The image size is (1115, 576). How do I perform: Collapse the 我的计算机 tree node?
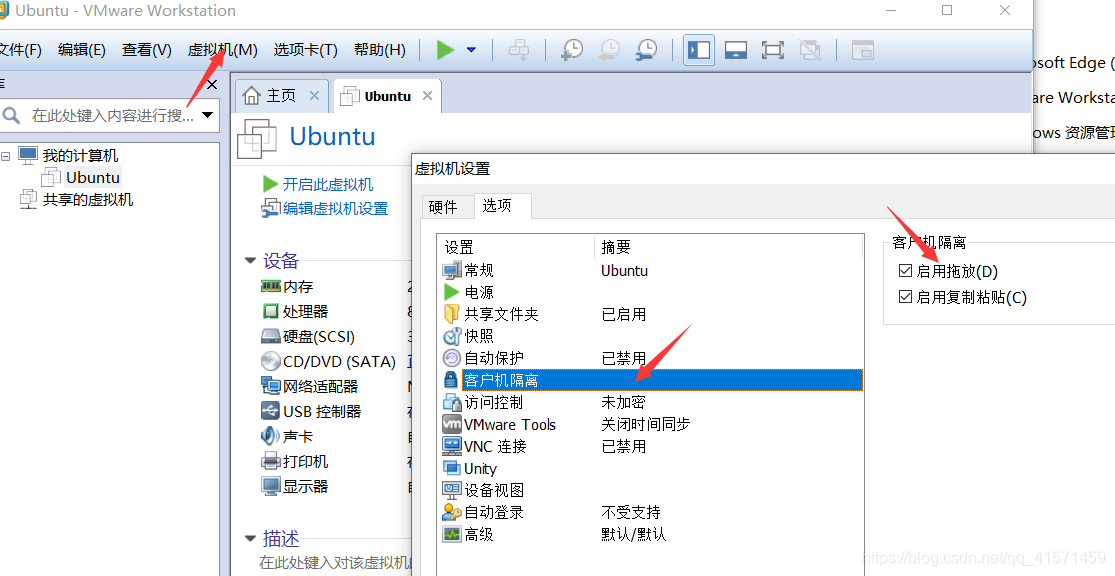click(x=6, y=156)
